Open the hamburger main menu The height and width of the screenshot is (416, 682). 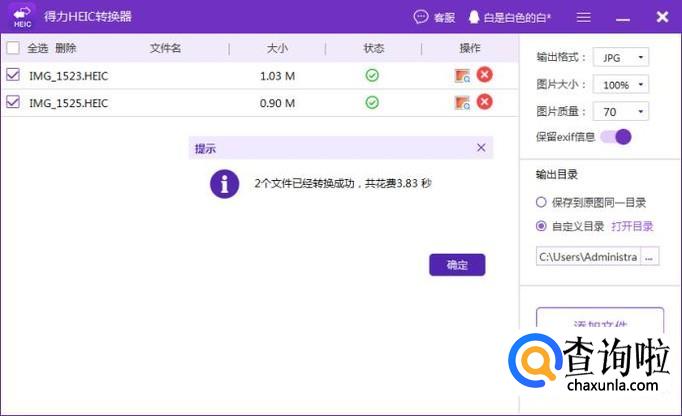point(583,17)
